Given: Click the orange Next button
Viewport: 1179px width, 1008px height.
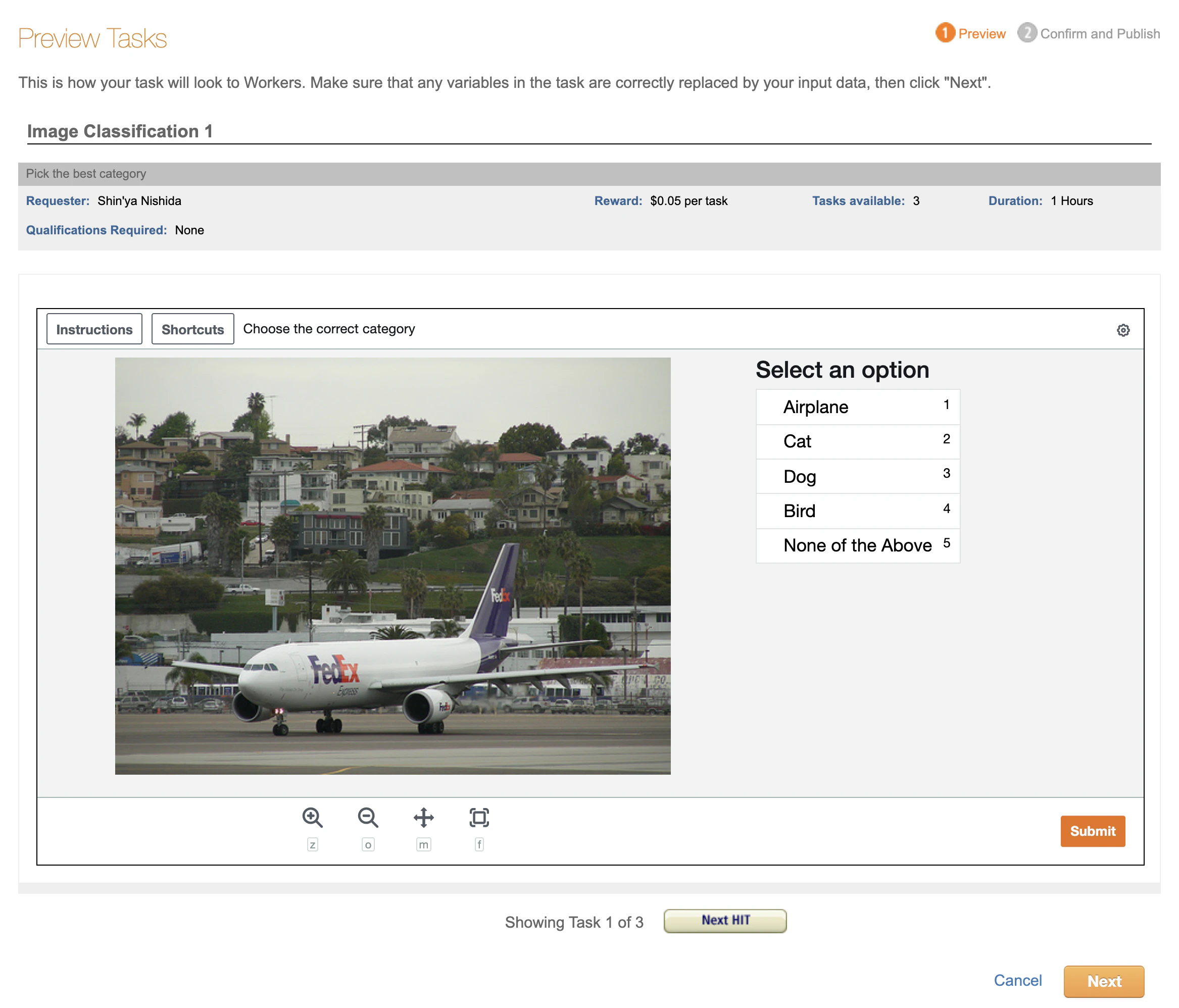Looking at the screenshot, I should click(x=1104, y=981).
